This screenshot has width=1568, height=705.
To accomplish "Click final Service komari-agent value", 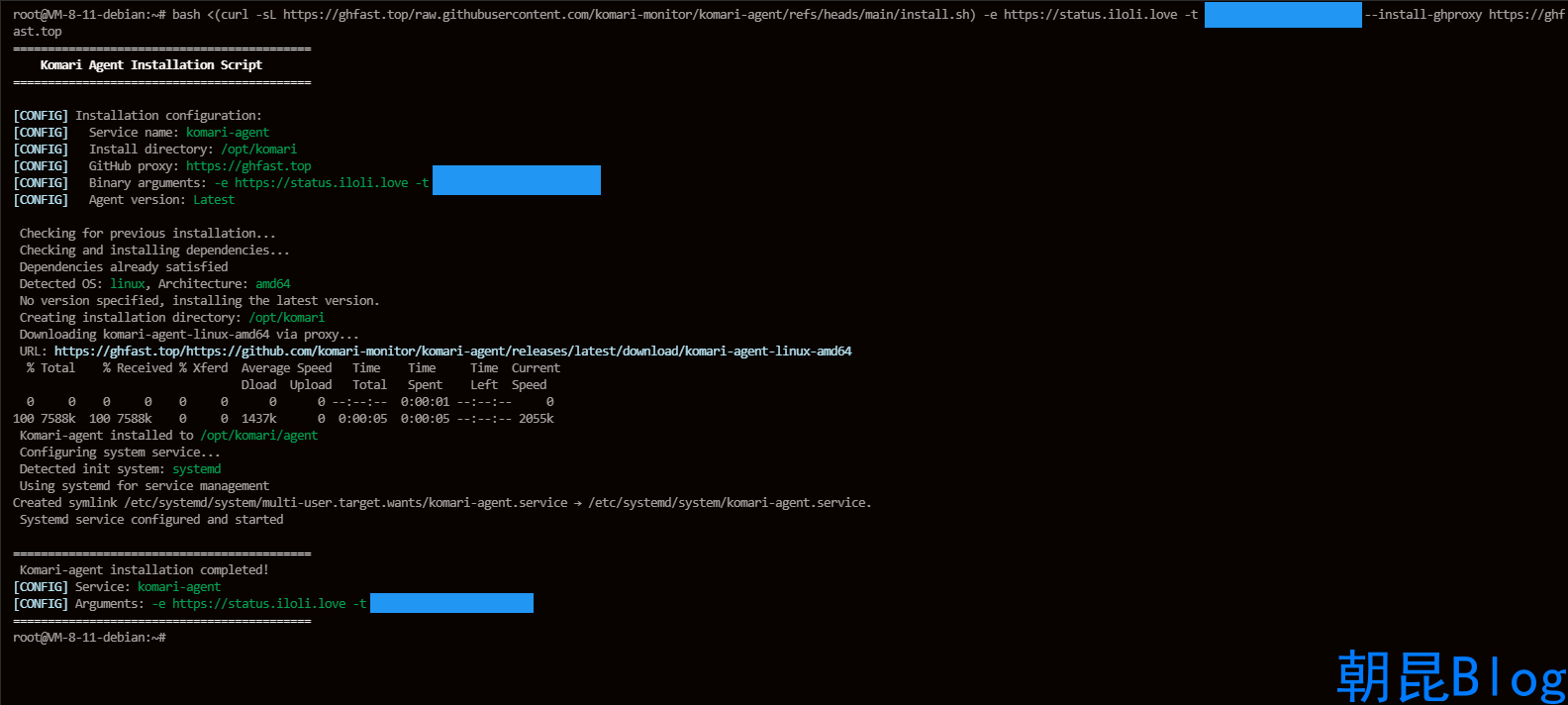I will click(x=179, y=587).
